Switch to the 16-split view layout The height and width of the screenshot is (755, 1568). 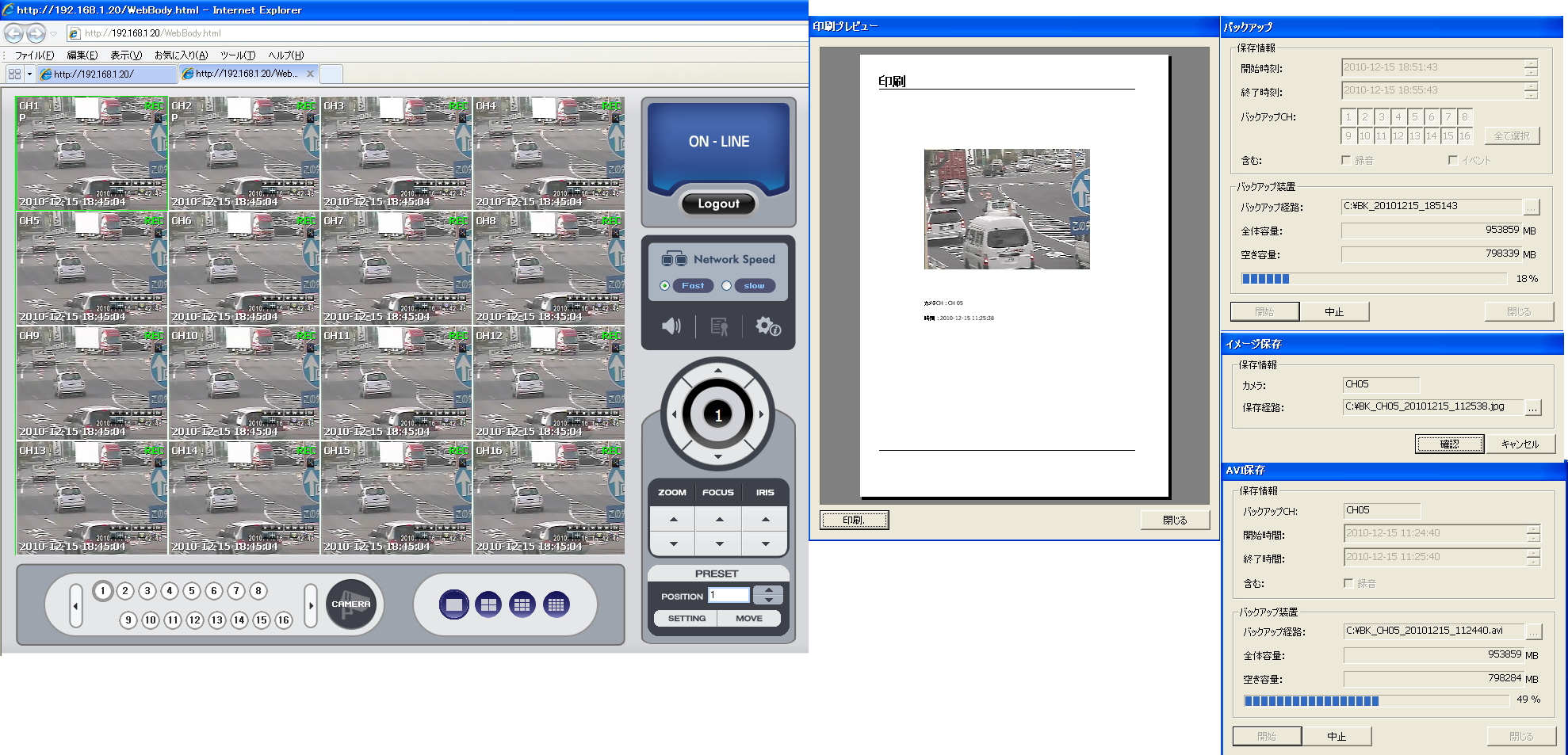[556, 604]
